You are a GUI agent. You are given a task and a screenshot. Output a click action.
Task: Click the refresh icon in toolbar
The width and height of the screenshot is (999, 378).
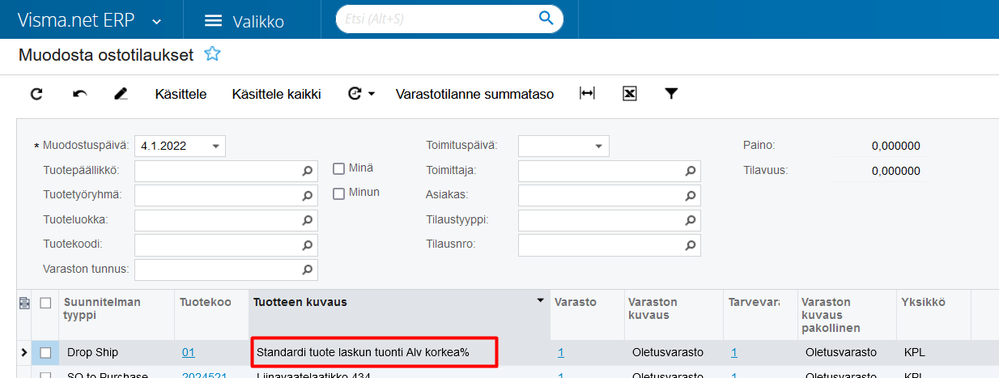click(x=37, y=94)
